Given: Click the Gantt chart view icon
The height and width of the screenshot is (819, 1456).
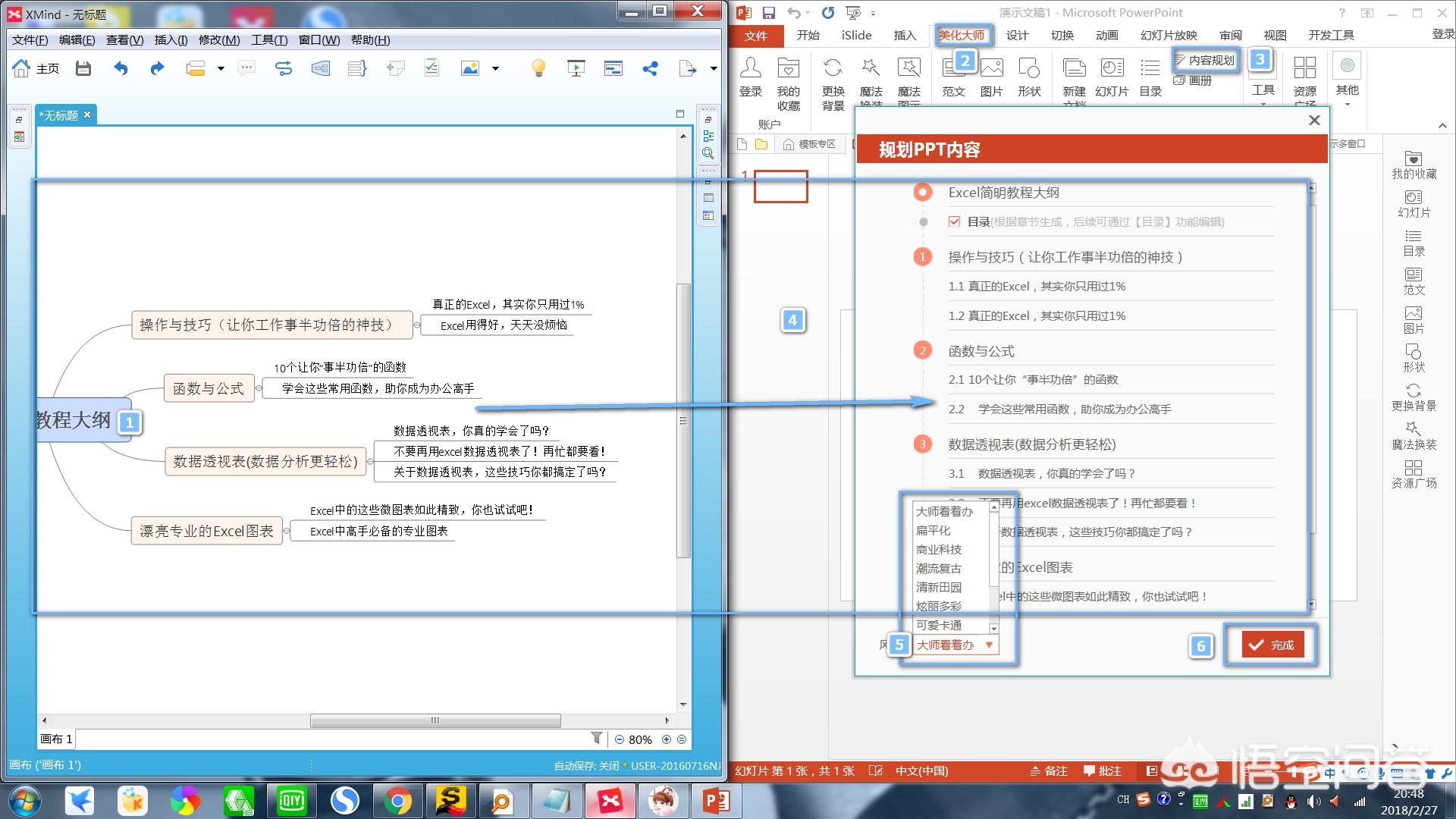Looking at the screenshot, I should (x=613, y=69).
